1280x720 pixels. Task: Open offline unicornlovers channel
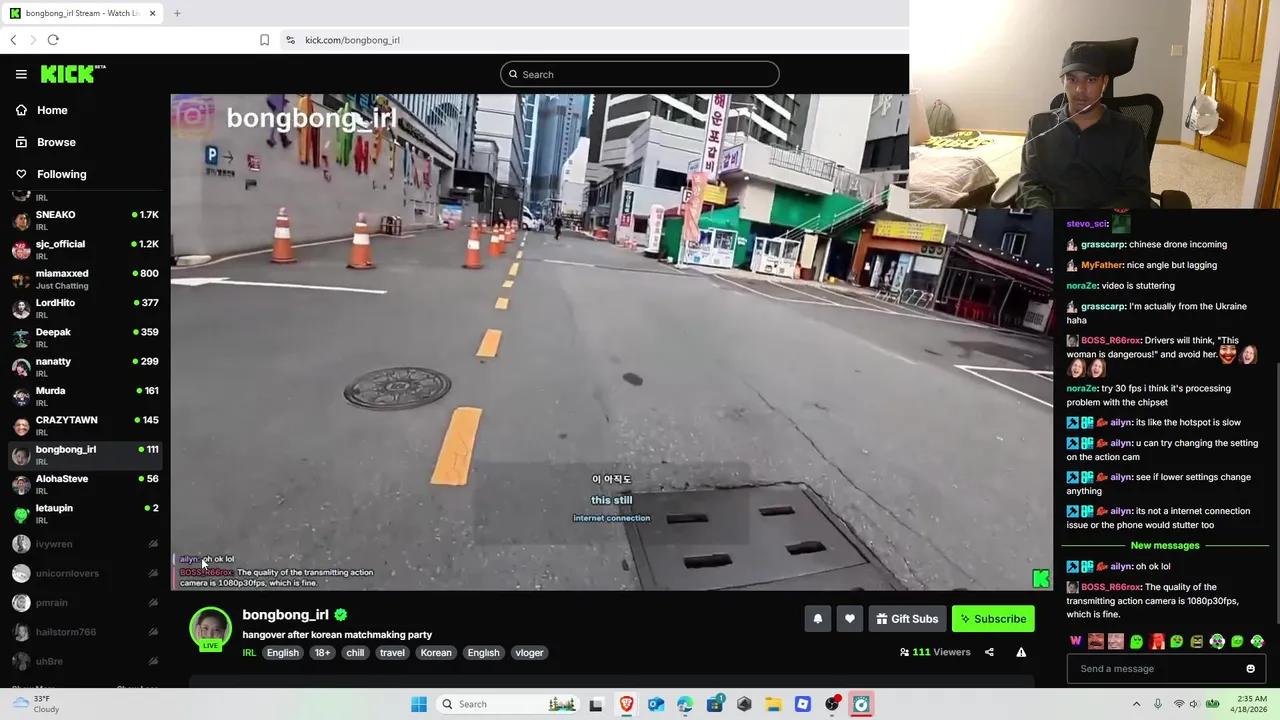(85, 573)
